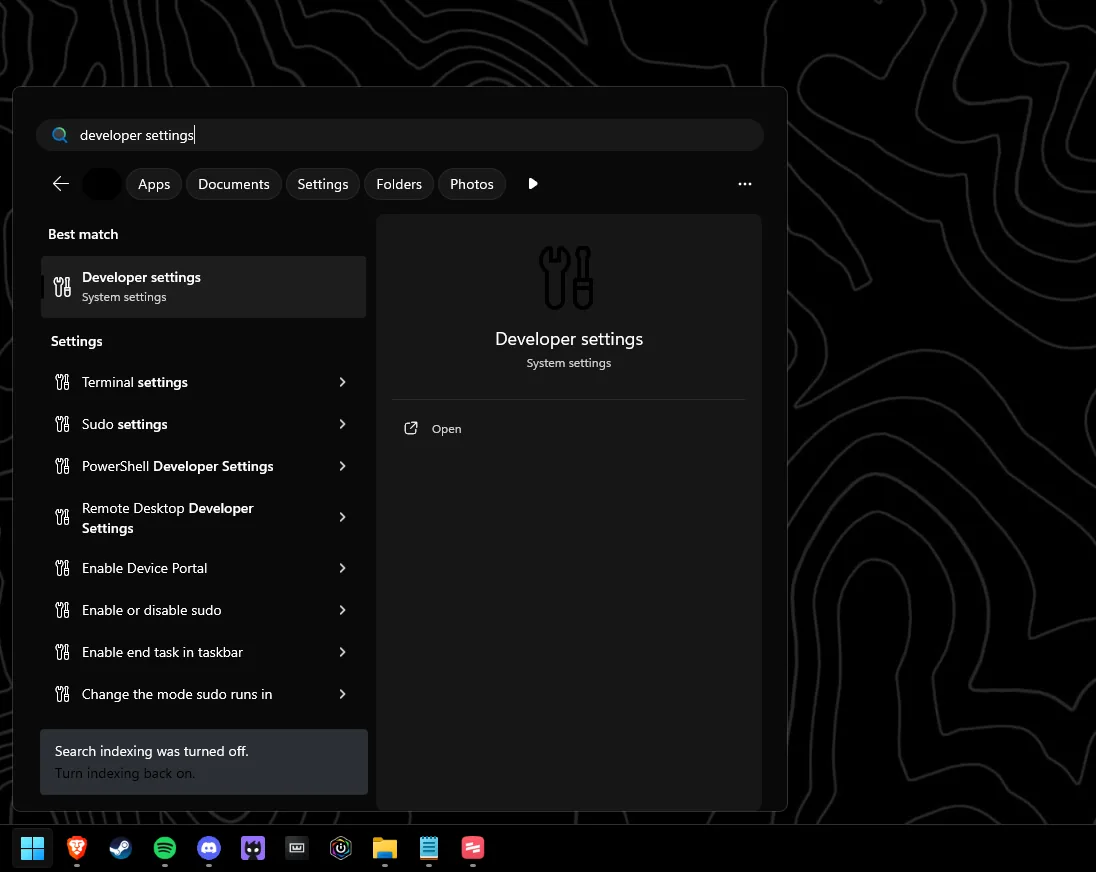This screenshot has width=1096, height=872.
Task: Click Turn indexing back on link
Action: click(x=124, y=773)
